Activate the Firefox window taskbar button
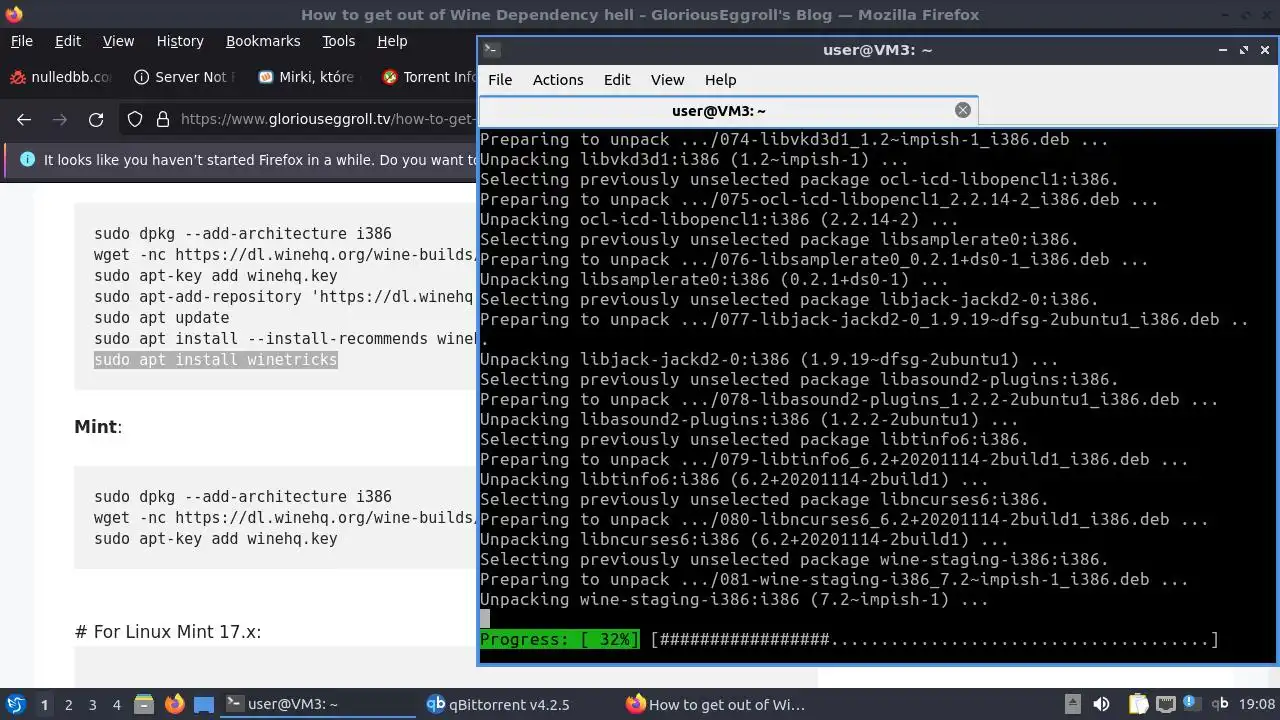The image size is (1280, 720). click(717, 705)
